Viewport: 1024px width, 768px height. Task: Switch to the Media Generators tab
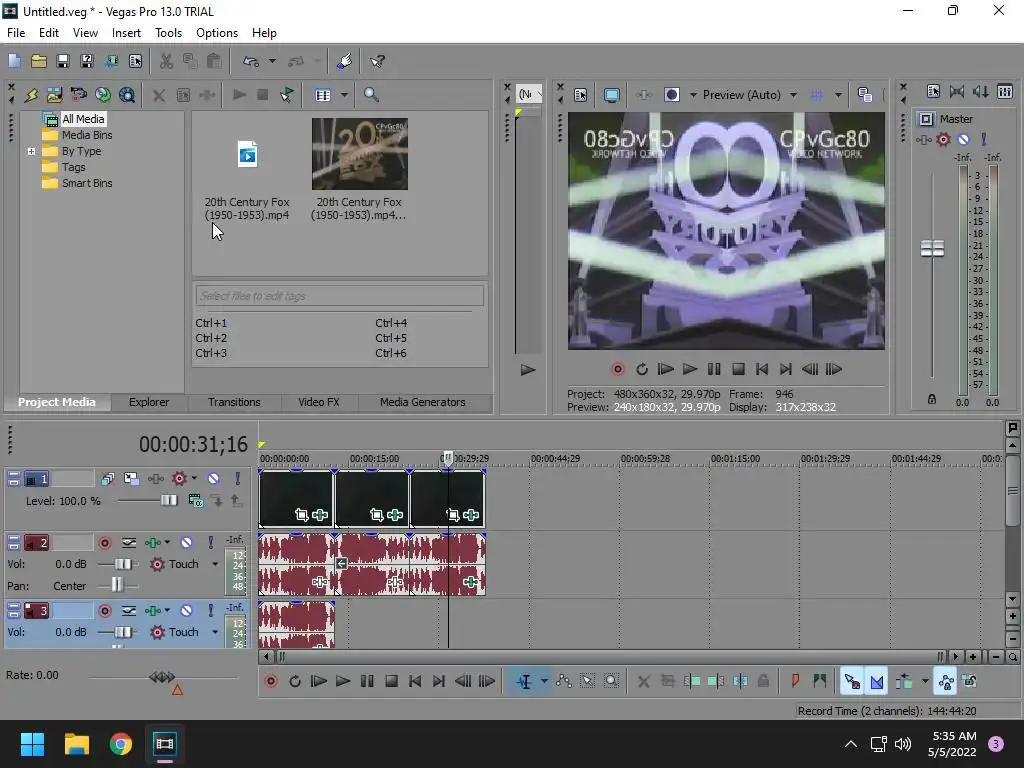pos(423,402)
